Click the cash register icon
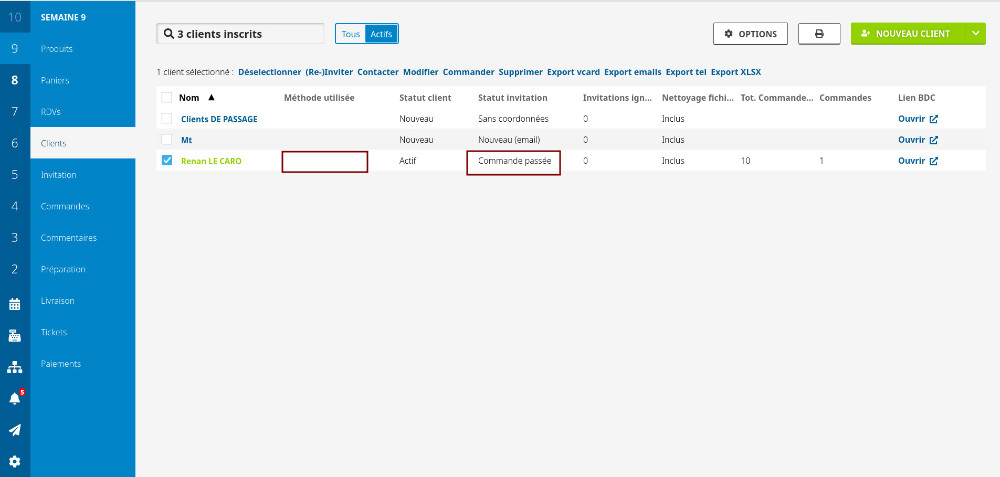 tap(14, 335)
